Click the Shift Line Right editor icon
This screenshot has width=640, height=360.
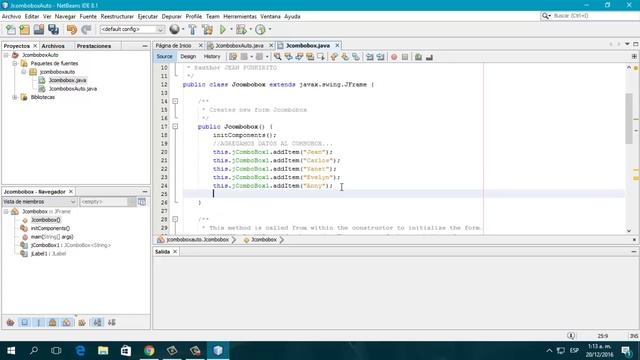(380, 57)
